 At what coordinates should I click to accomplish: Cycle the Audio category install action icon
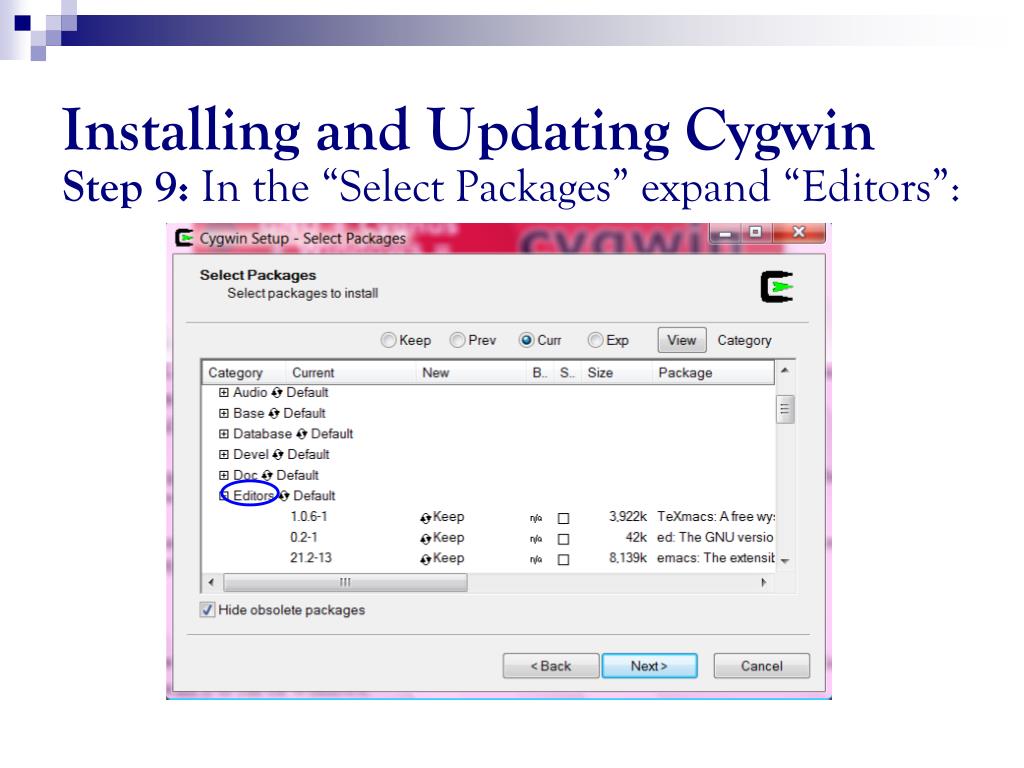click(277, 392)
